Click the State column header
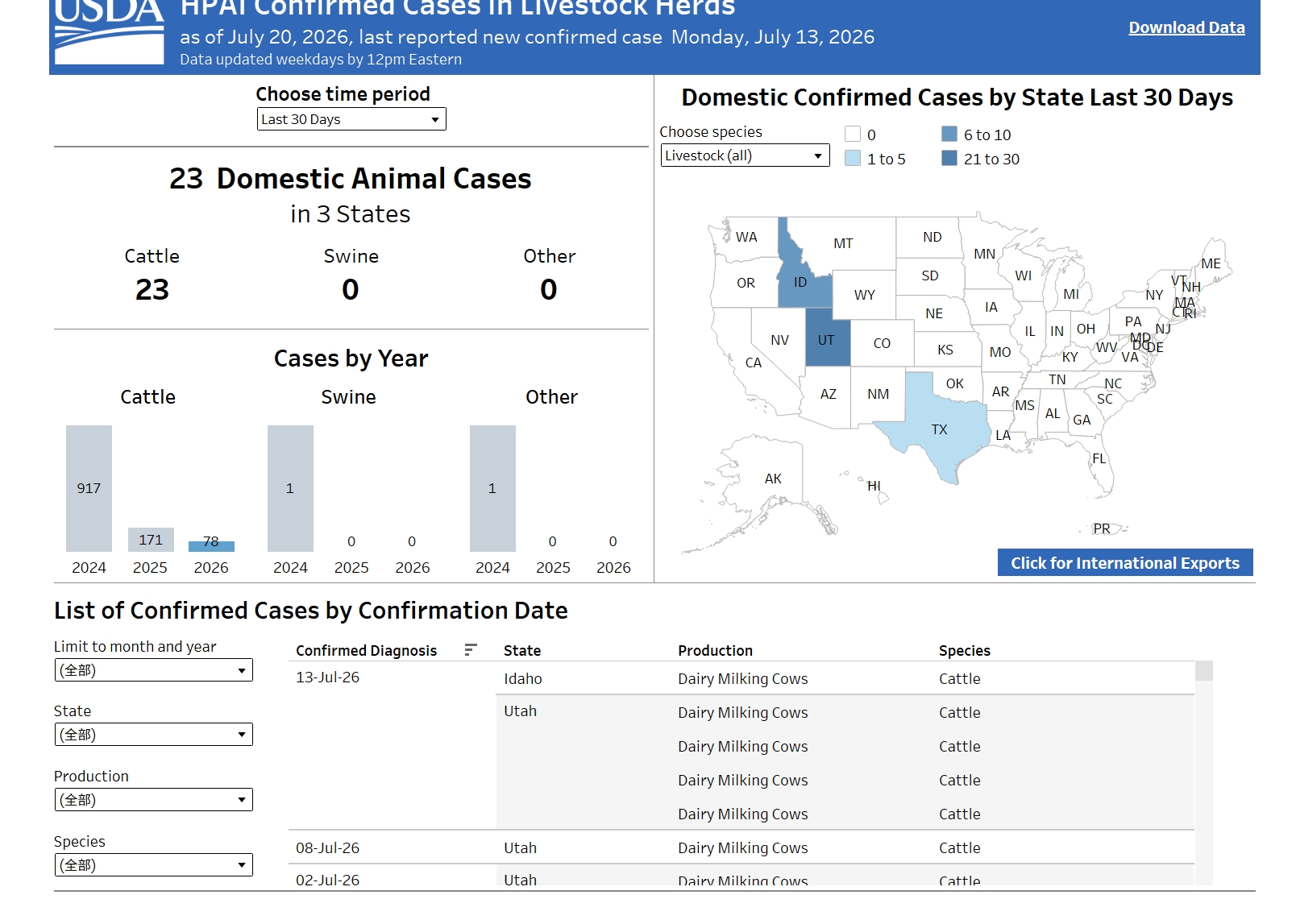 tap(522, 650)
